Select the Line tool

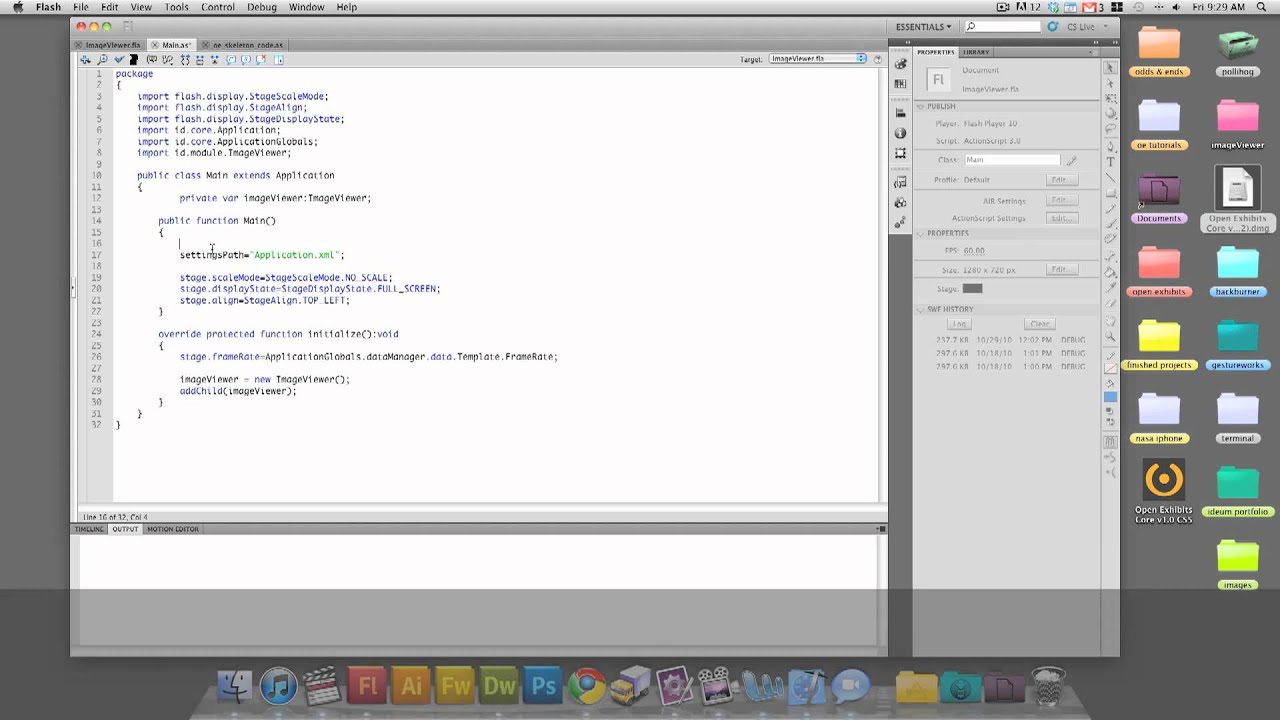click(x=1110, y=176)
